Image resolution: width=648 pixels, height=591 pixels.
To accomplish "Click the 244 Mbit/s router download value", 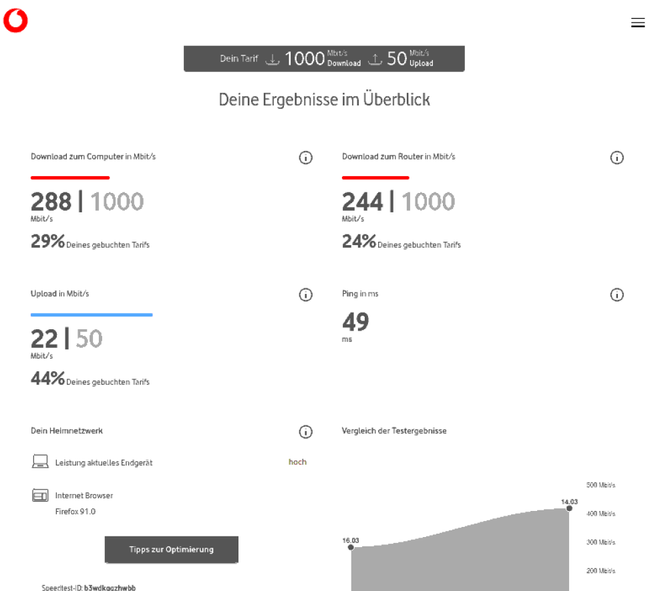I will (x=362, y=202).
